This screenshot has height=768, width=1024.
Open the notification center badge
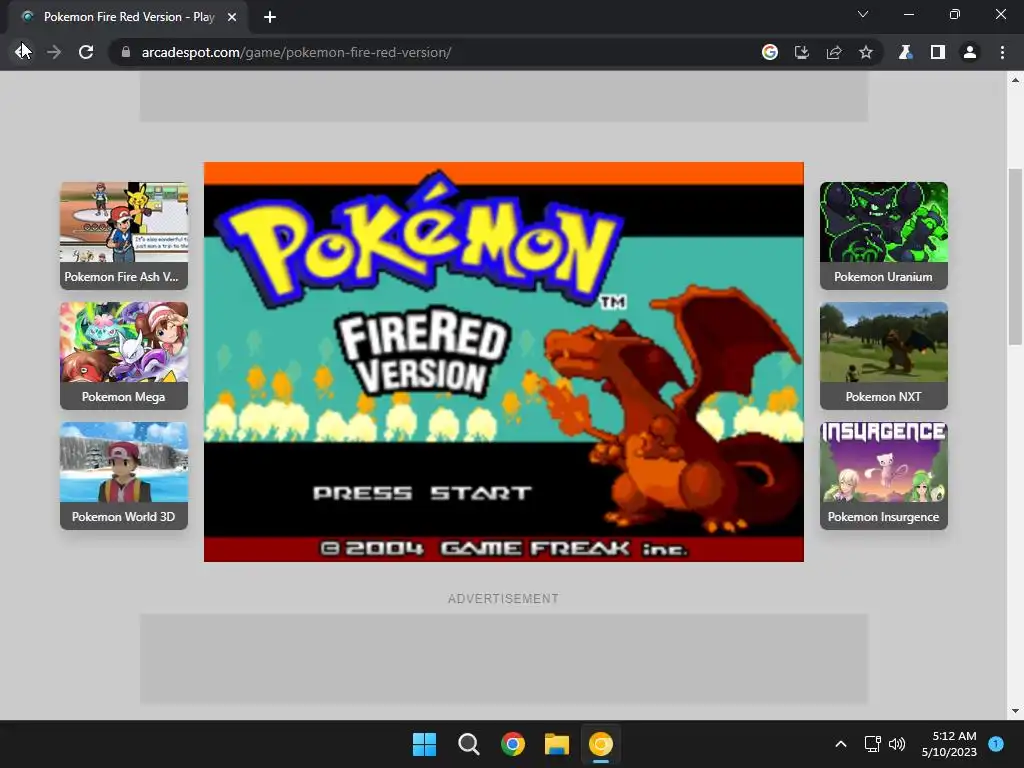tap(996, 743)
